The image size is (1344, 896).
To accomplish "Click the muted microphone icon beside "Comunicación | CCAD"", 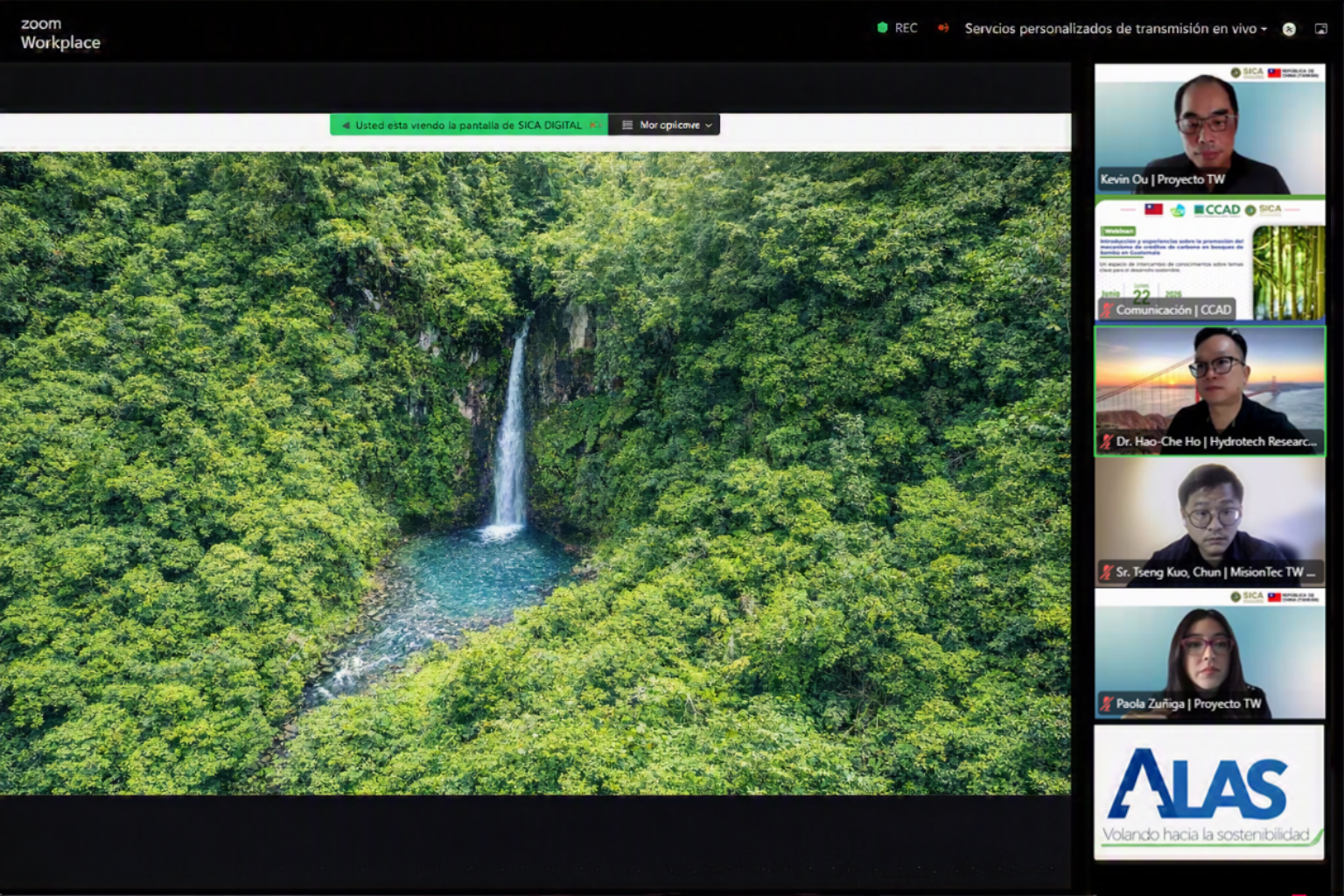I will tap(1107, 310).
